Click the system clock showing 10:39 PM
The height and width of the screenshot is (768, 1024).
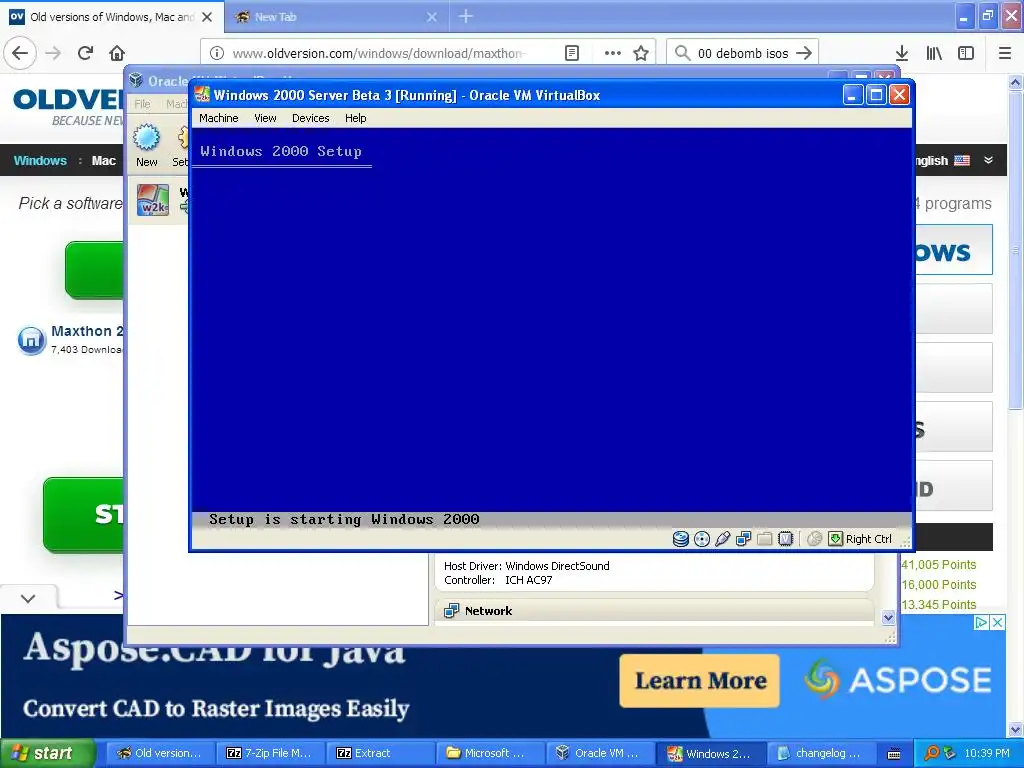(987, 753)
